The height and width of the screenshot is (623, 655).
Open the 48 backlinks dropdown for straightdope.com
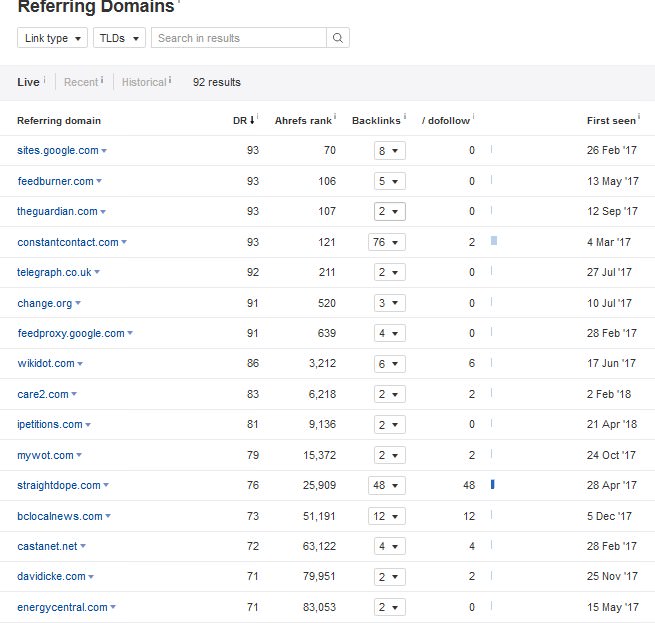386,486
